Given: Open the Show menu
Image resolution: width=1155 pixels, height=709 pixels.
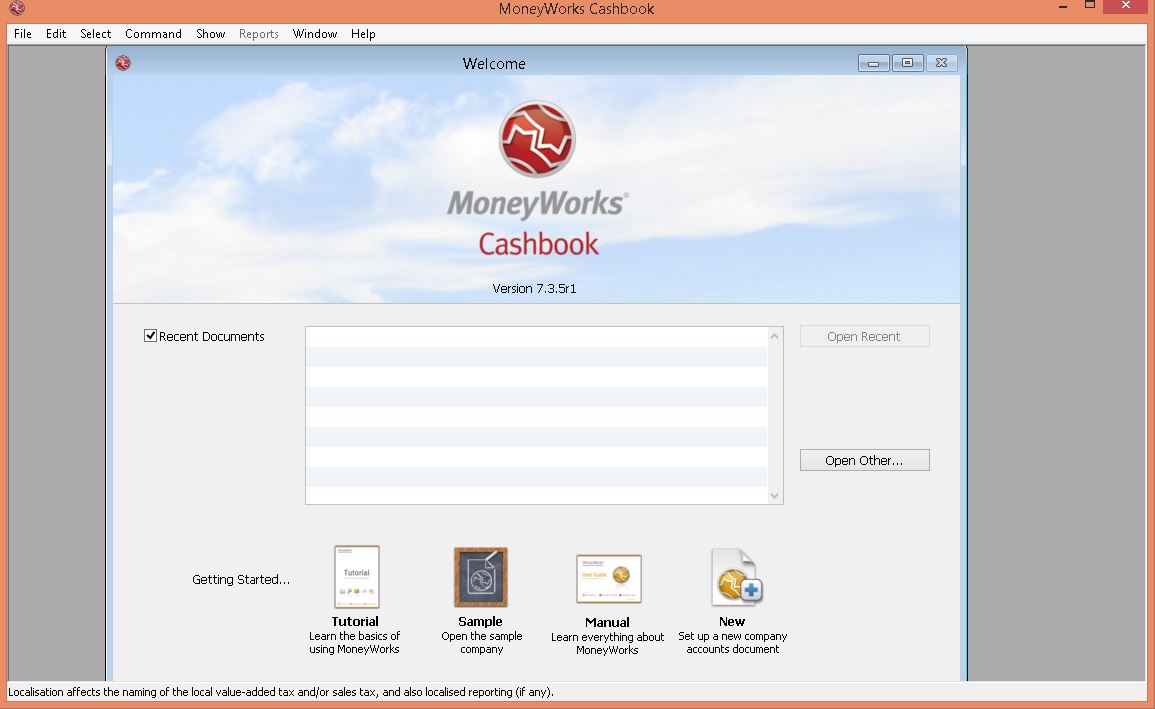Looking at the screenshot, I should pyautogui.click(x=210, y=33).
